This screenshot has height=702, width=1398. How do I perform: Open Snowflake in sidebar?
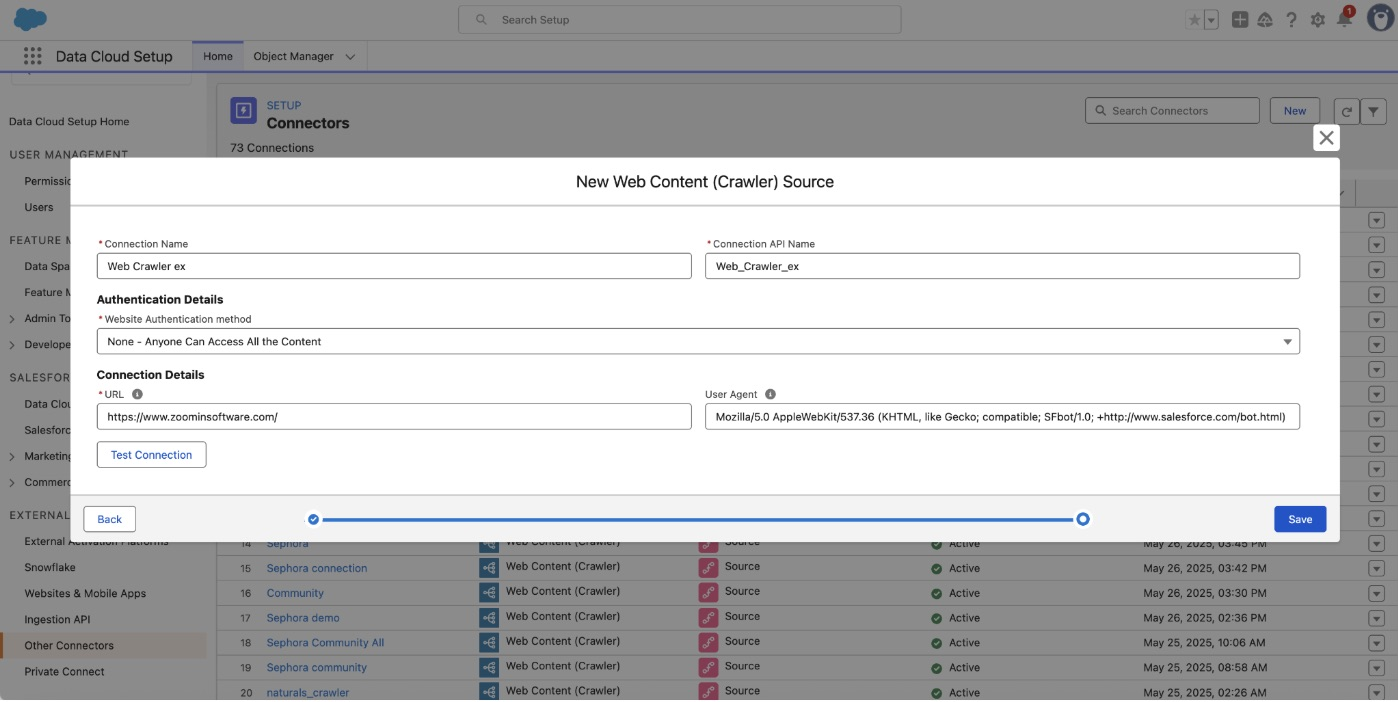[x=50, y=568]
